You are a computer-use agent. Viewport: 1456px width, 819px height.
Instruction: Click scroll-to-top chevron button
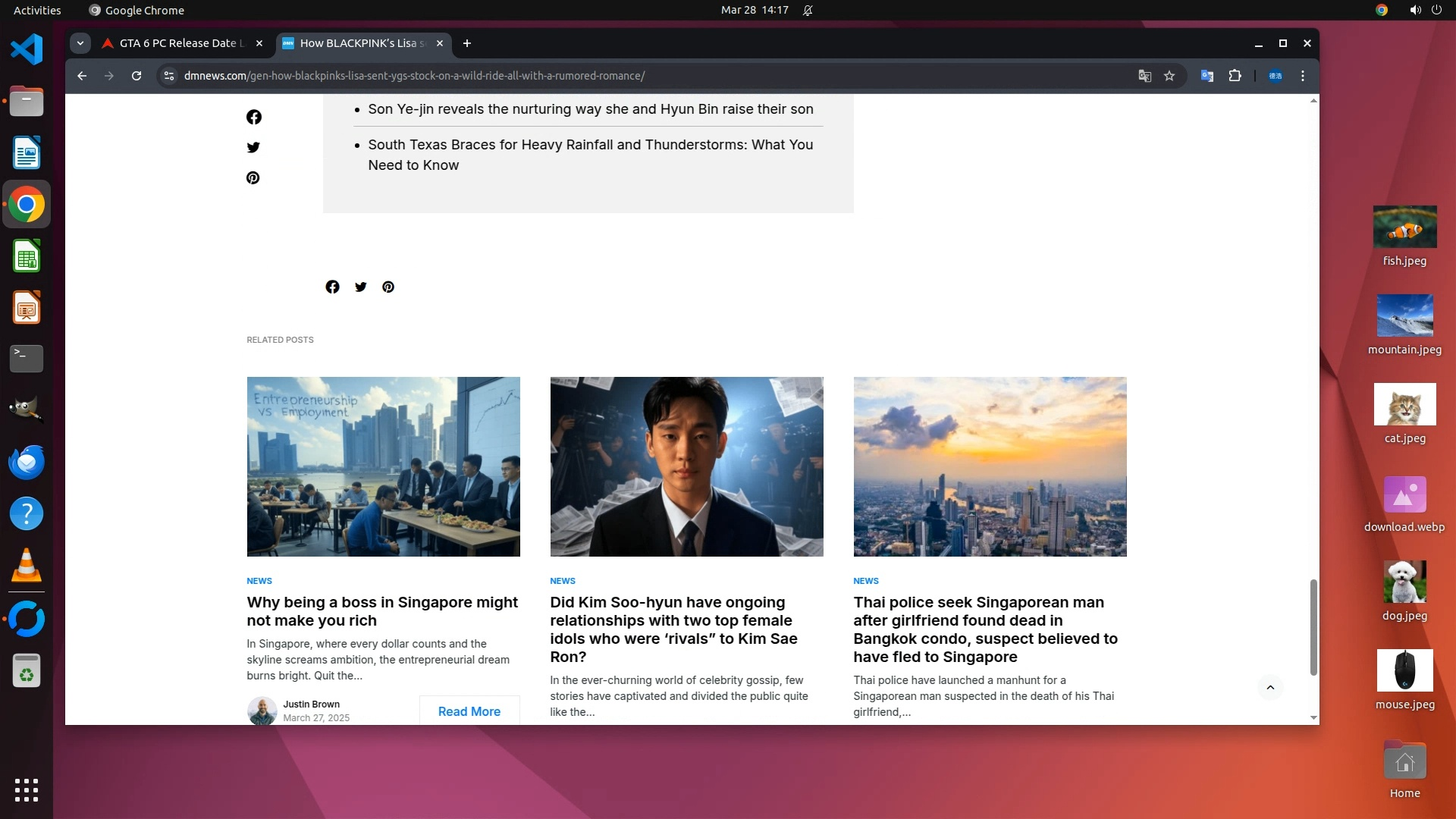pyautogui.click(x=1270, y=688)
